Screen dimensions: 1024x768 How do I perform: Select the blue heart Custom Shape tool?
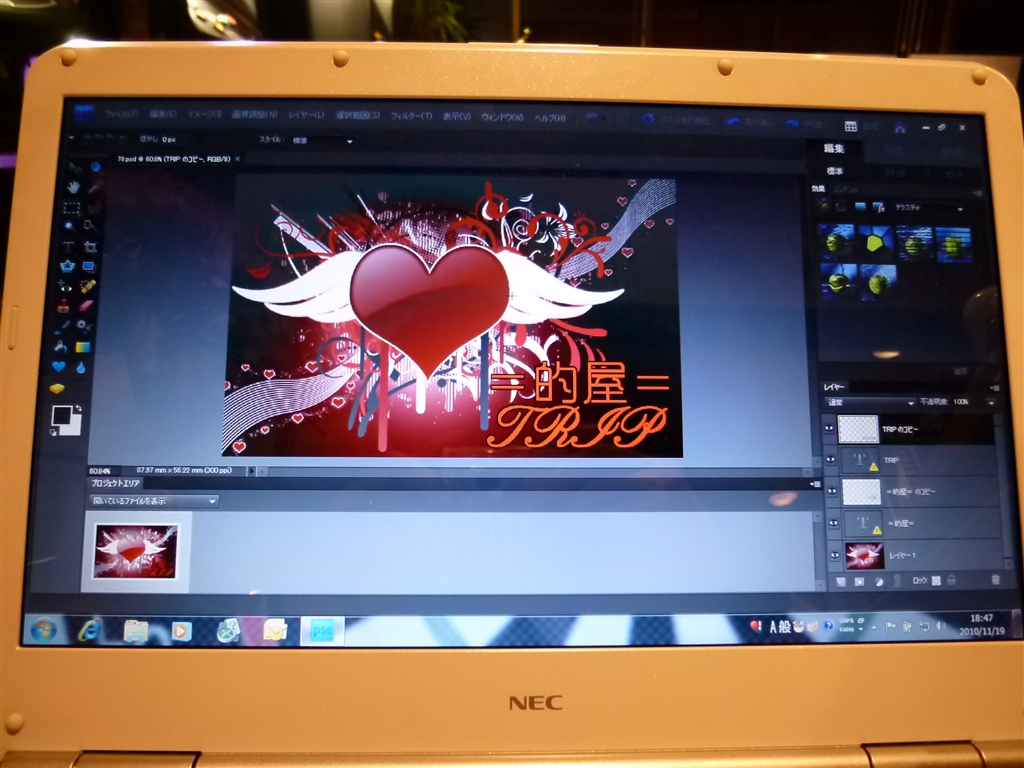coord(59,367)
